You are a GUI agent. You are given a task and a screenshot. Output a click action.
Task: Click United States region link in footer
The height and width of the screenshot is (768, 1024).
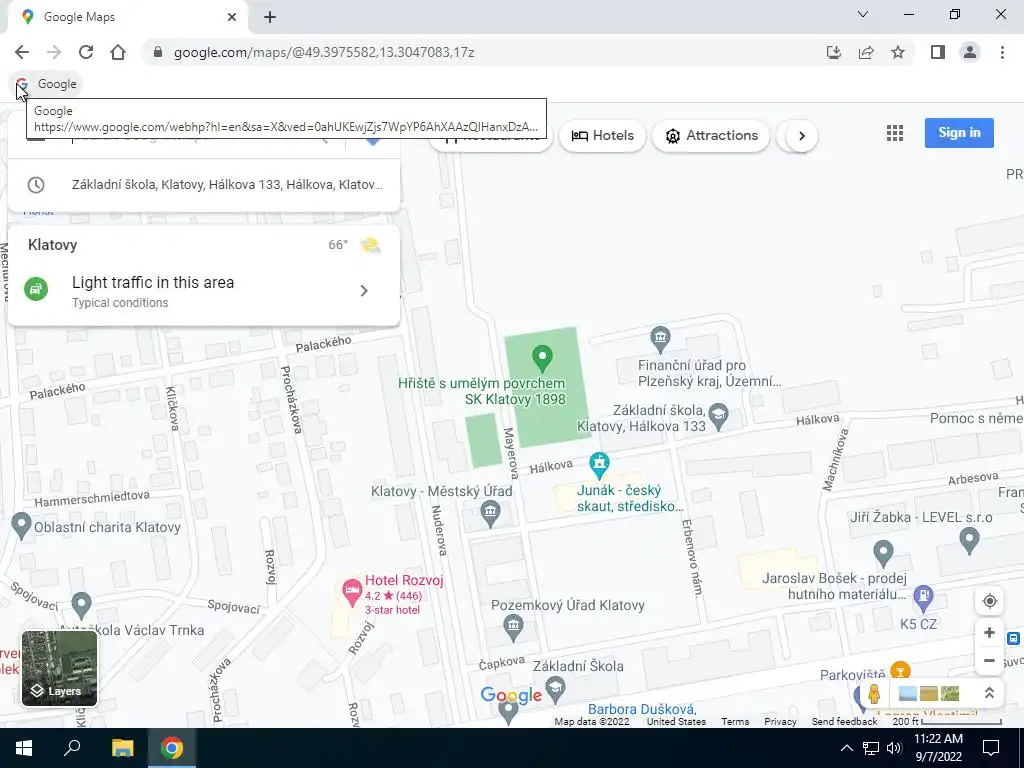676,722
